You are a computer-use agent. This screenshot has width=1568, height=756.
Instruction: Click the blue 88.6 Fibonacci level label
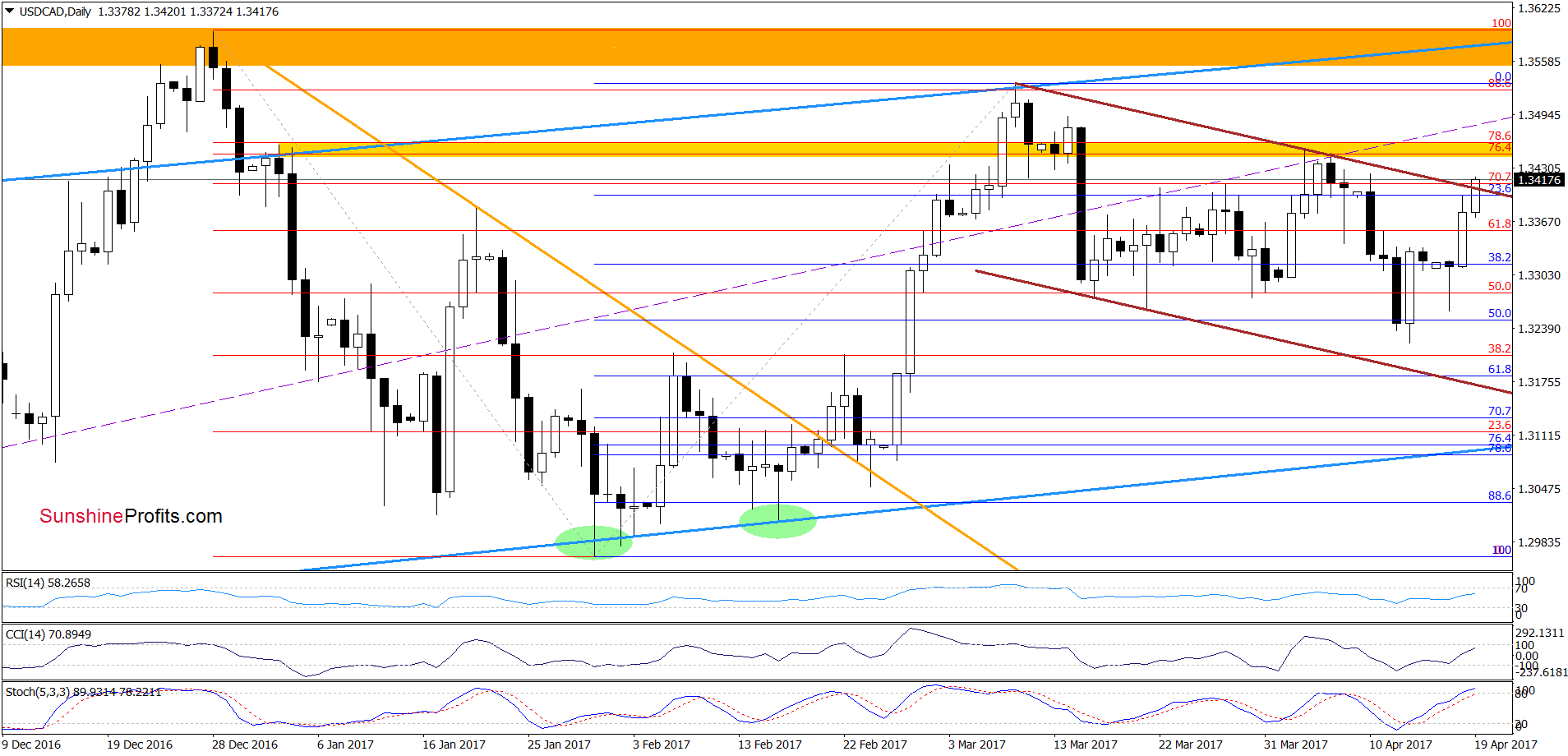(1500, 496)
